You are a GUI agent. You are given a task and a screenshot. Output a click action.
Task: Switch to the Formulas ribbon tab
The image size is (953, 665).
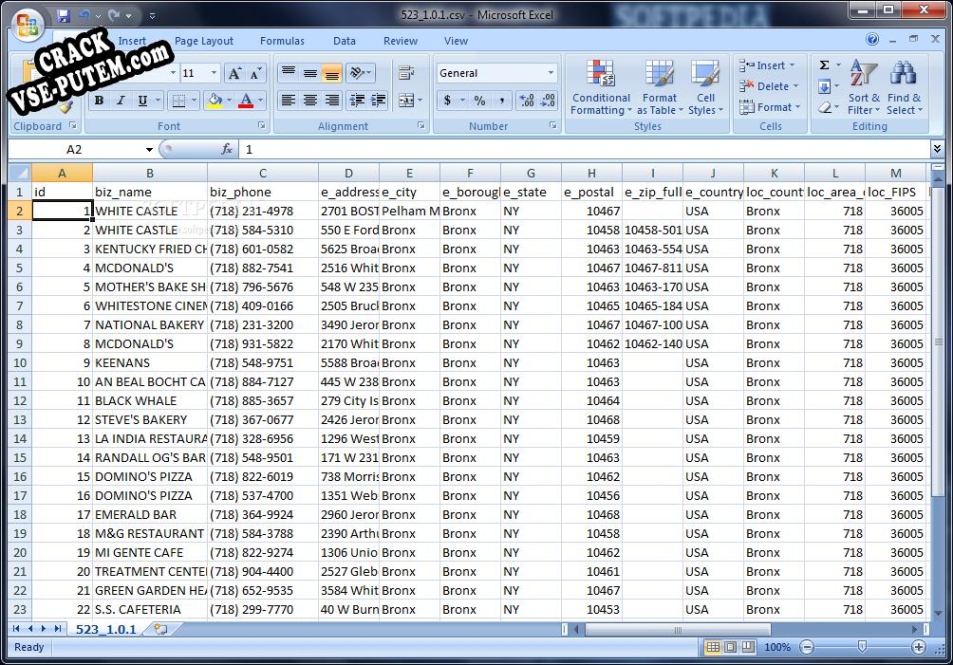pyautogui.click(x=282, y=41)
